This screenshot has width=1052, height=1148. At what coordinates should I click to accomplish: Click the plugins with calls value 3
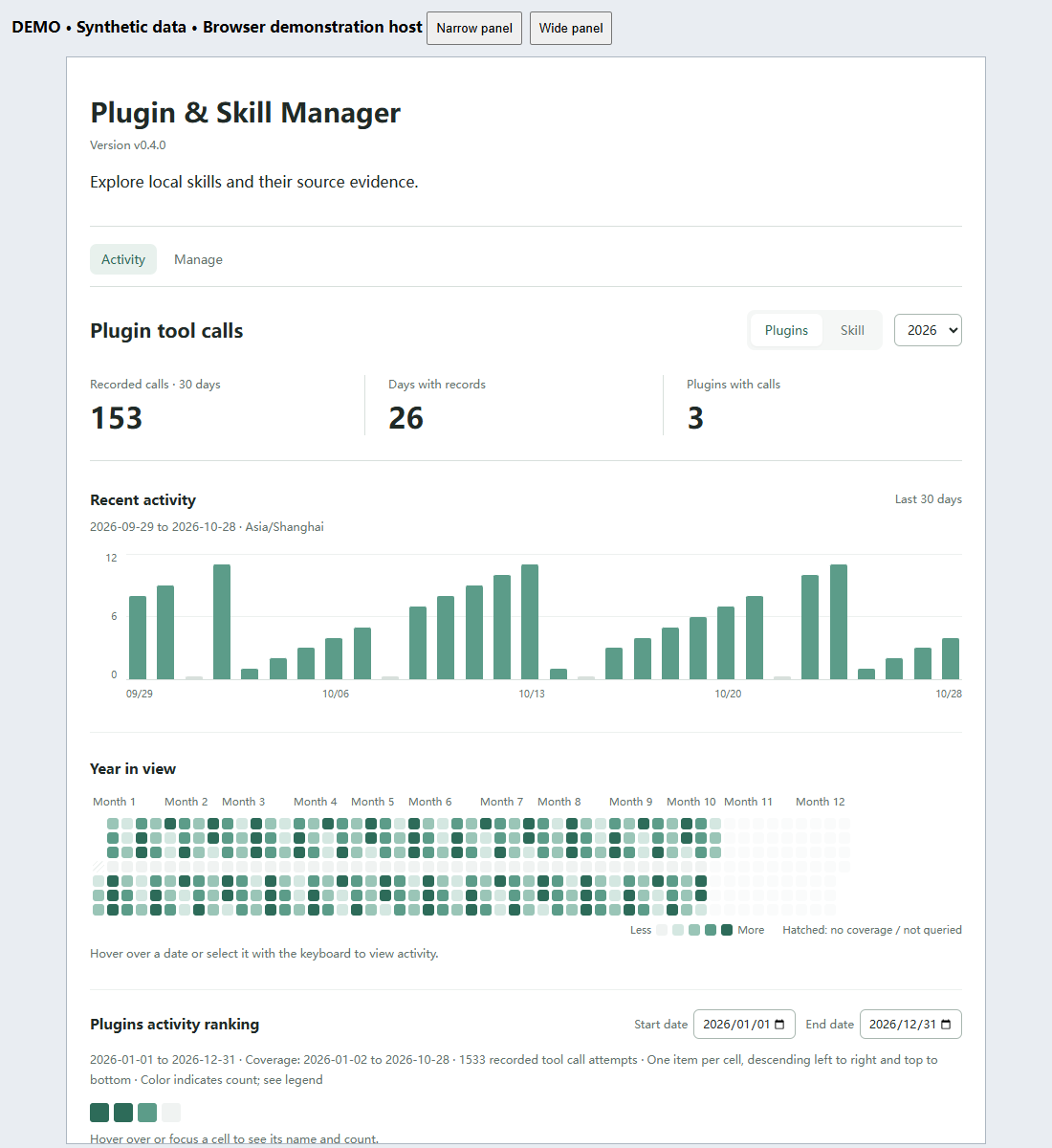pos(695,418)
